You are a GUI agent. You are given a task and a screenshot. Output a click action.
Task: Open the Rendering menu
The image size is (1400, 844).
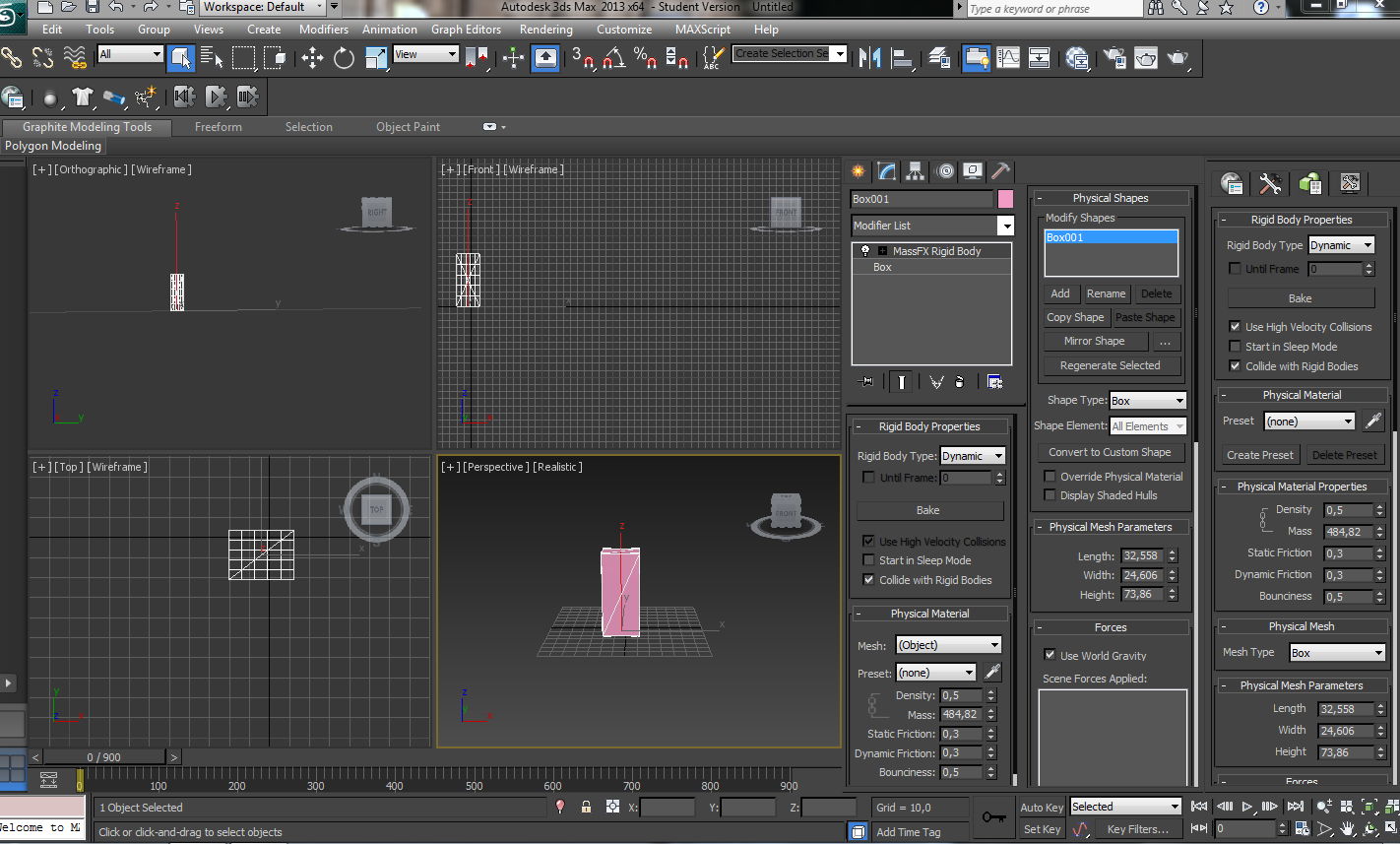pos(545,30)
